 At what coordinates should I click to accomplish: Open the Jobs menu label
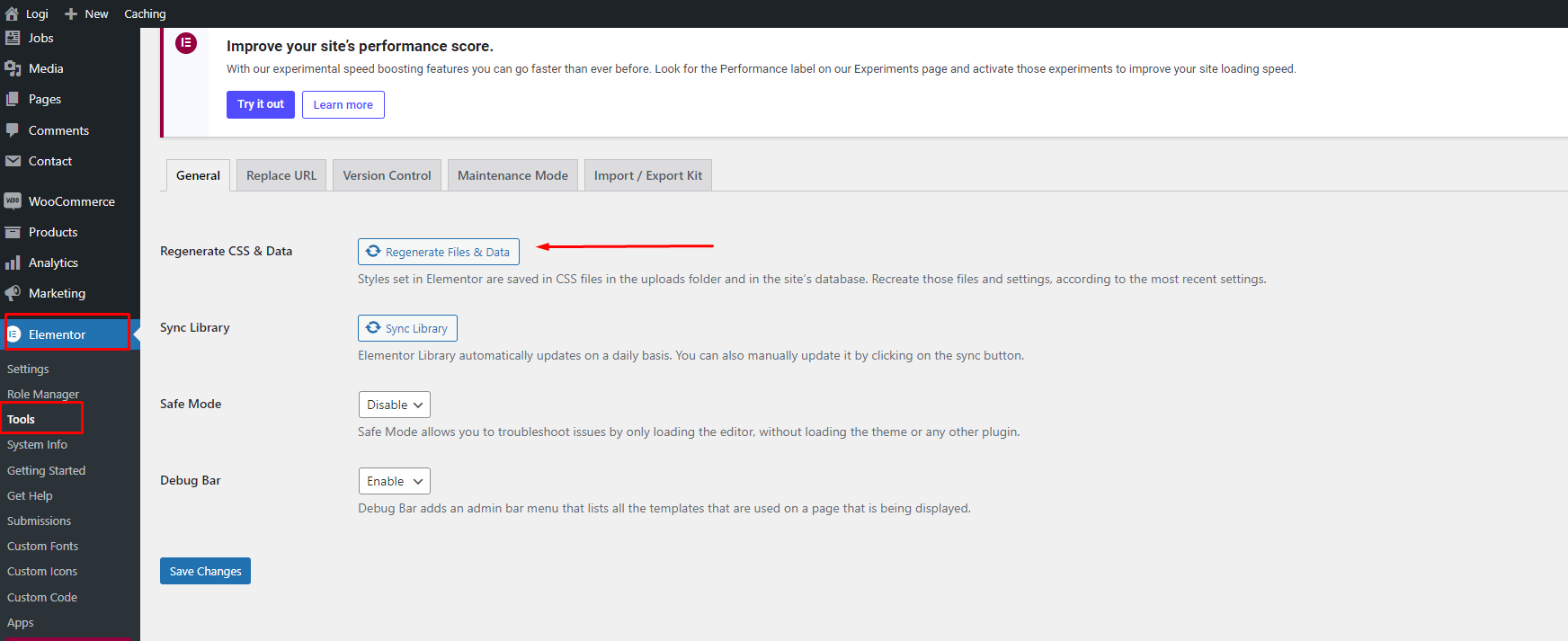tap(40, 38)
